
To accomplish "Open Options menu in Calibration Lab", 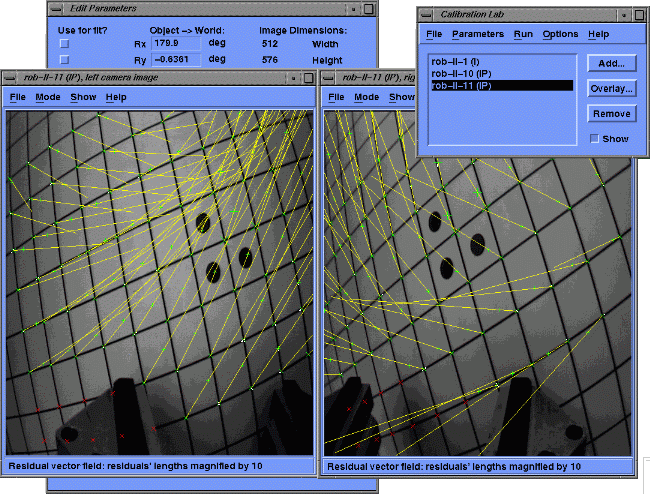I will point(560,34).
